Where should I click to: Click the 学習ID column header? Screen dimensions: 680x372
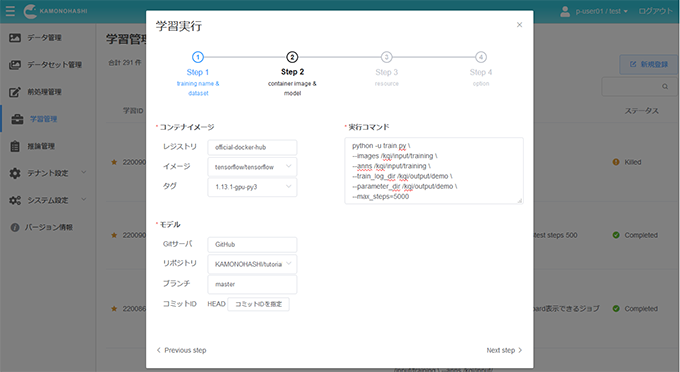133,111
